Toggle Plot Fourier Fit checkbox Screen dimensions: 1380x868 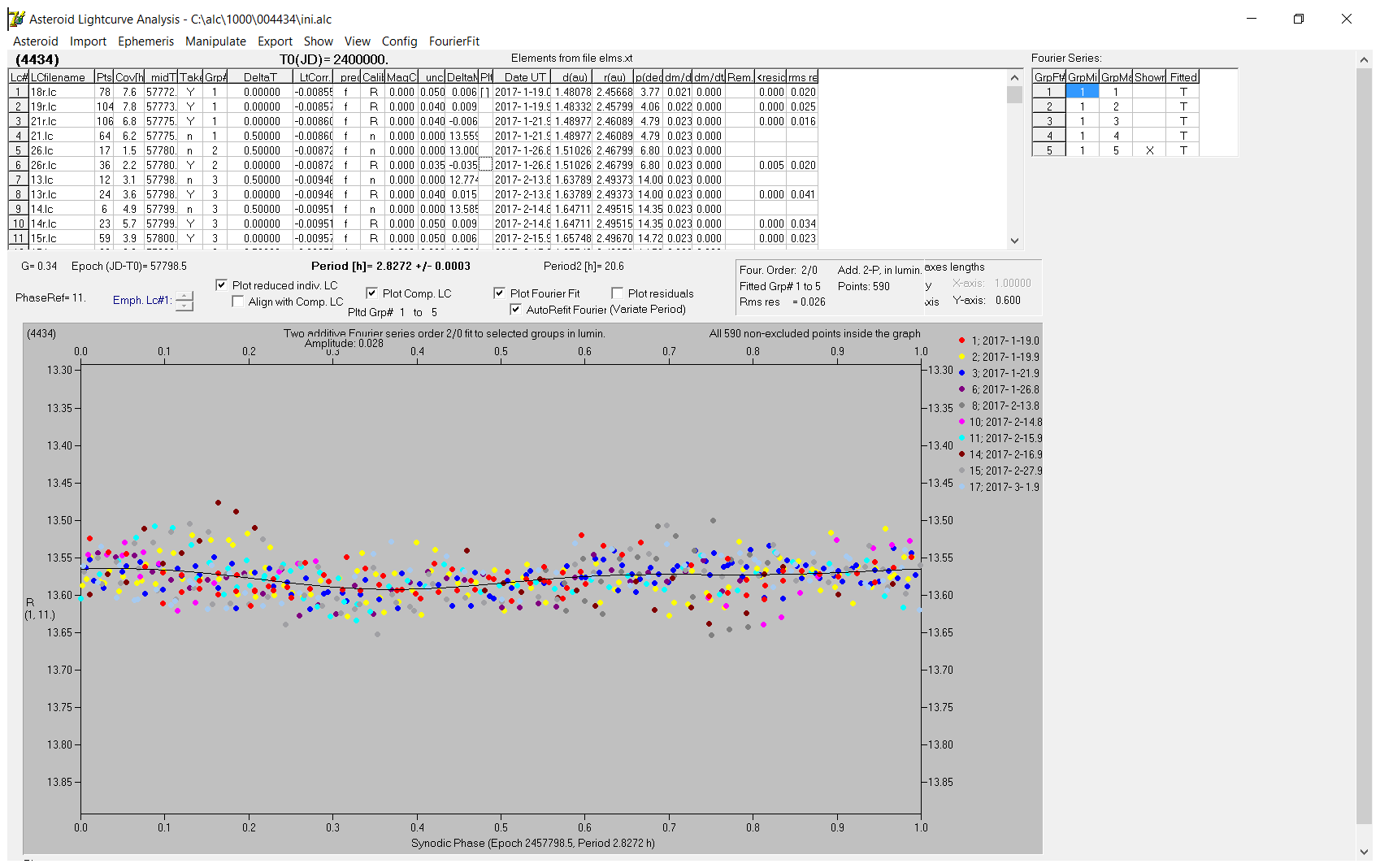click(499, 293)
